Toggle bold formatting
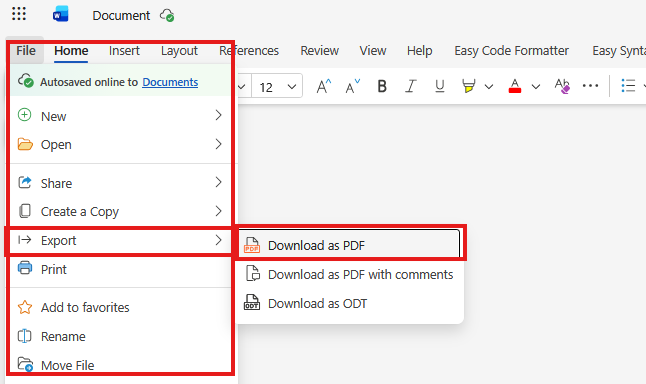Image resolution: width=646 pixels, height=384 pixels. pyautogui.click(x=382, y=86)
